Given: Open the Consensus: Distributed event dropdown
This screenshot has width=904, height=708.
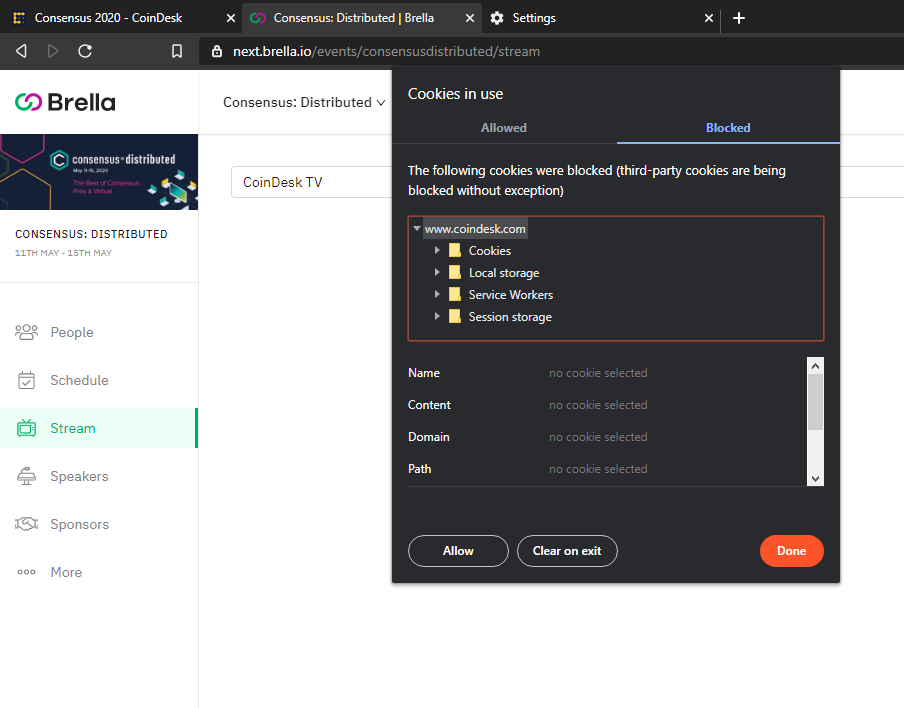Looking at the screenshot, I should (304, 103).
